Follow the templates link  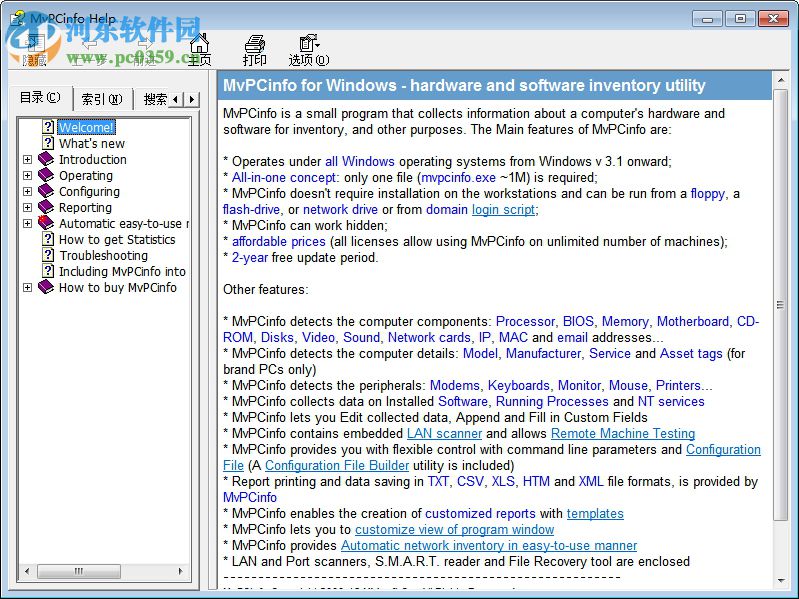click(x=595, y=513)
